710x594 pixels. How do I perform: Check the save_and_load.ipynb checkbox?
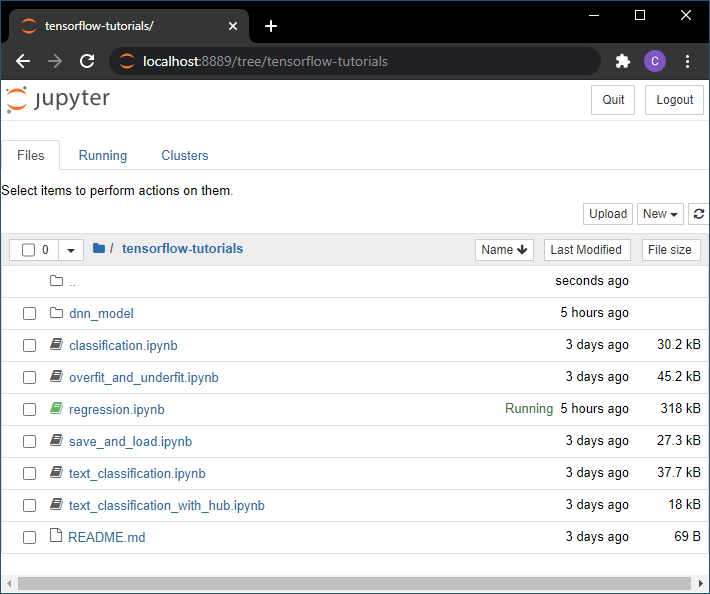29,441
